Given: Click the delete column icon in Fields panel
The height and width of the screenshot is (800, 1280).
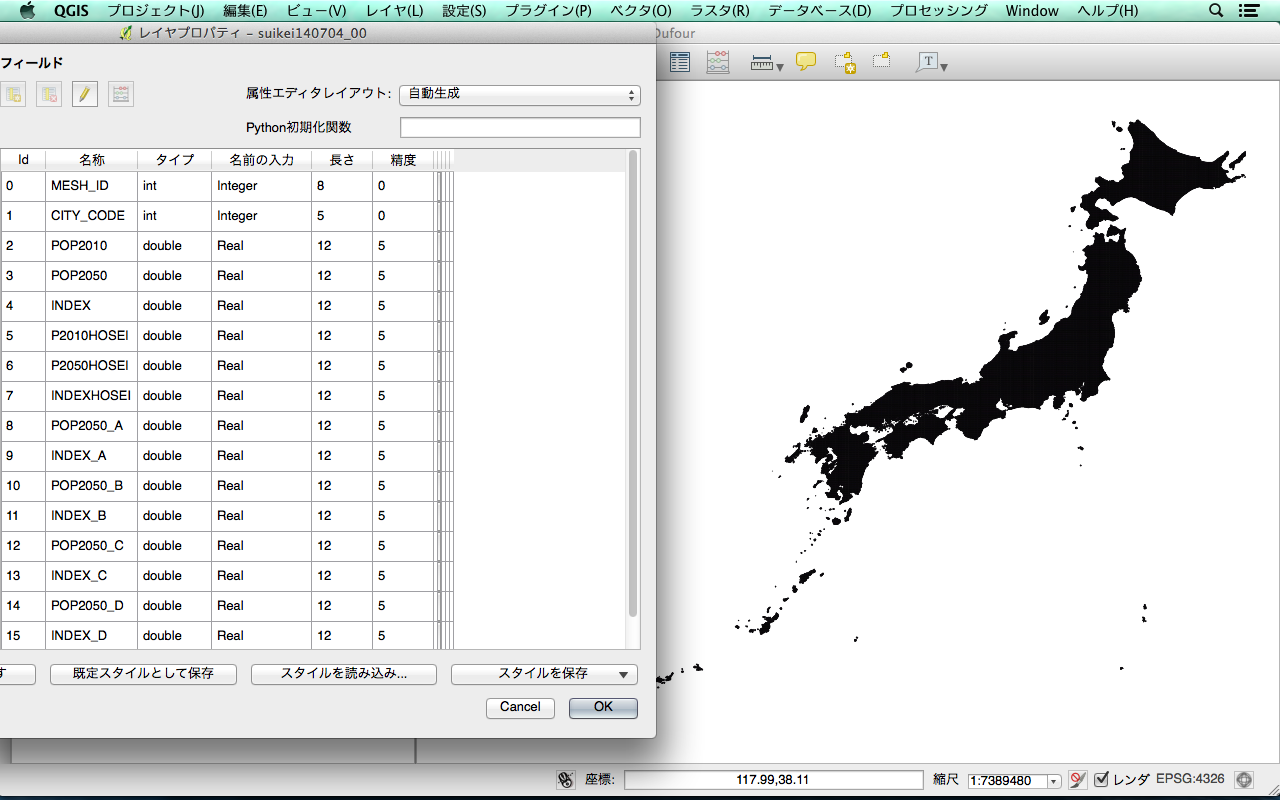Looking at the screenshot, I should point(48,94).
